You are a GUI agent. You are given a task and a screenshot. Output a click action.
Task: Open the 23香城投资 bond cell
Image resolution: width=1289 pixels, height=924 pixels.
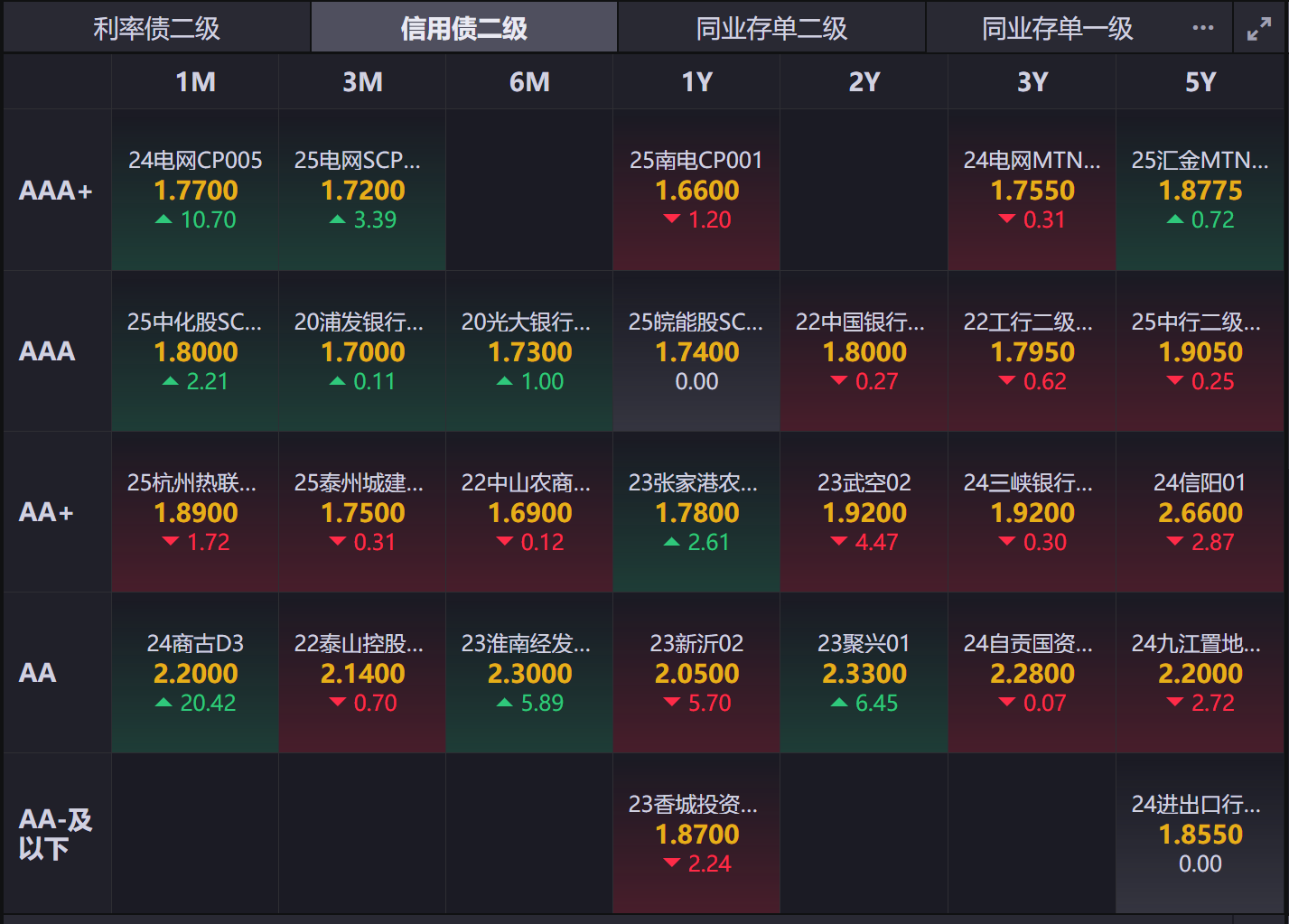point(696,834)
